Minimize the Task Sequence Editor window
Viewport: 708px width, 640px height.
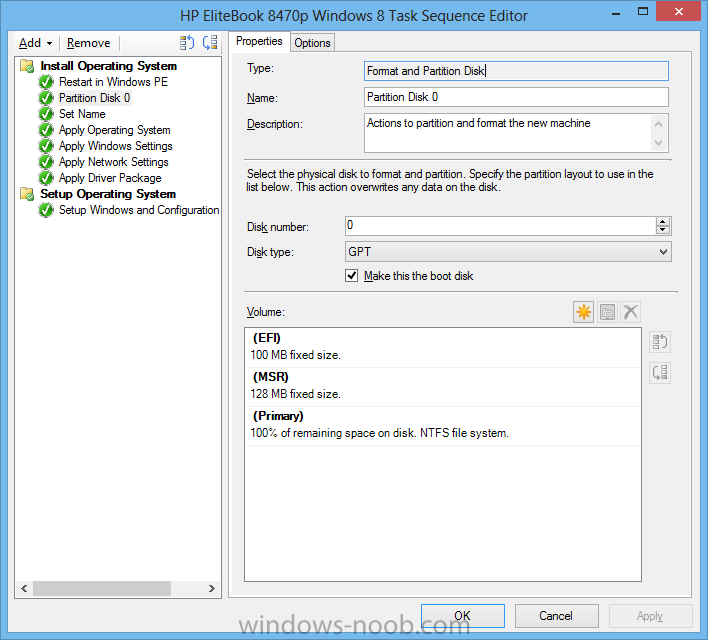click(616, 14)
